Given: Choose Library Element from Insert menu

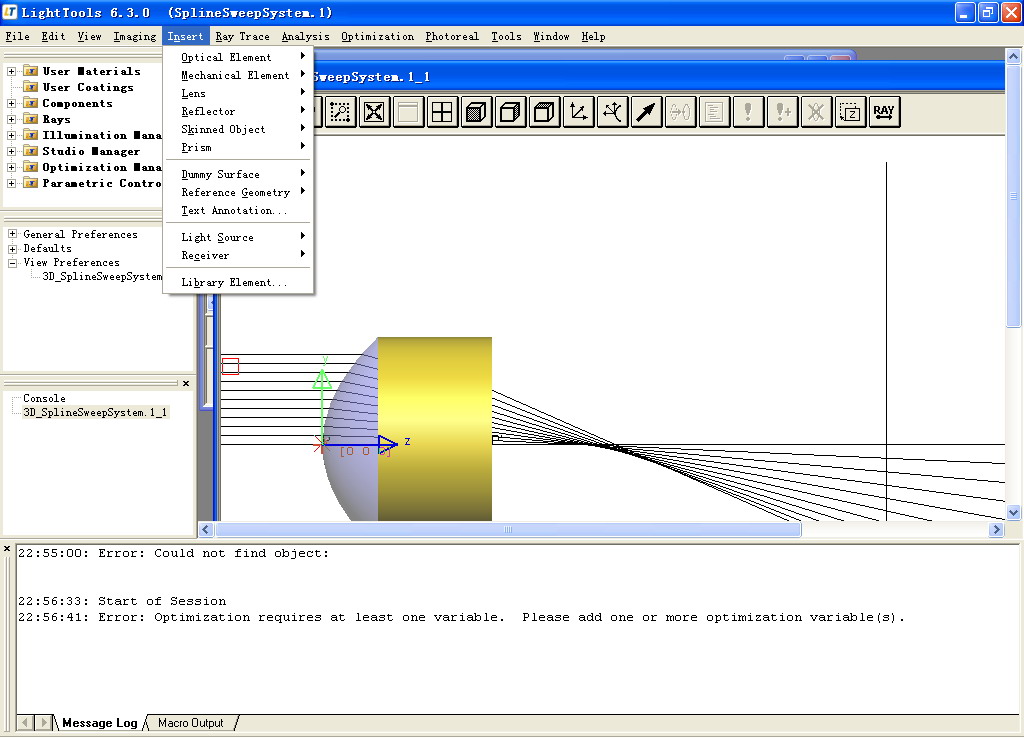Looking at the screenshot, I should (x=238, y=282).
